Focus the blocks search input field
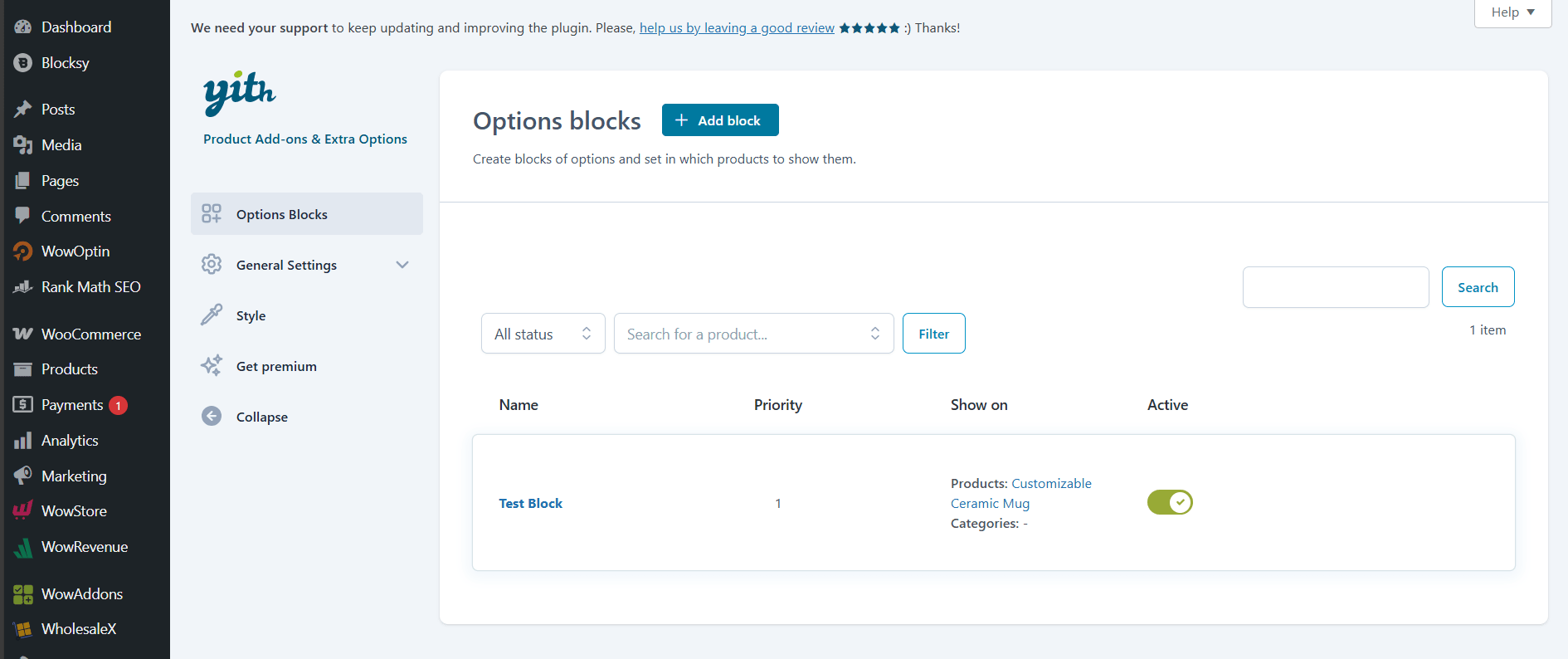This screenshot has width=1568, height=659. point(1336,287)
